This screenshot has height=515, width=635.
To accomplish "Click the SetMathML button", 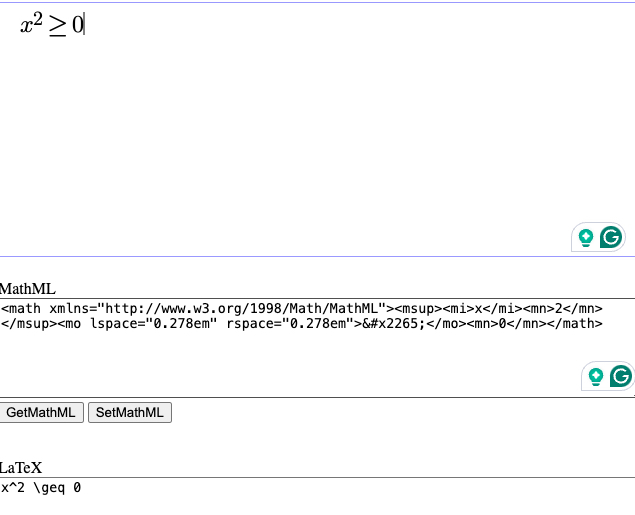I will point(130,413).
